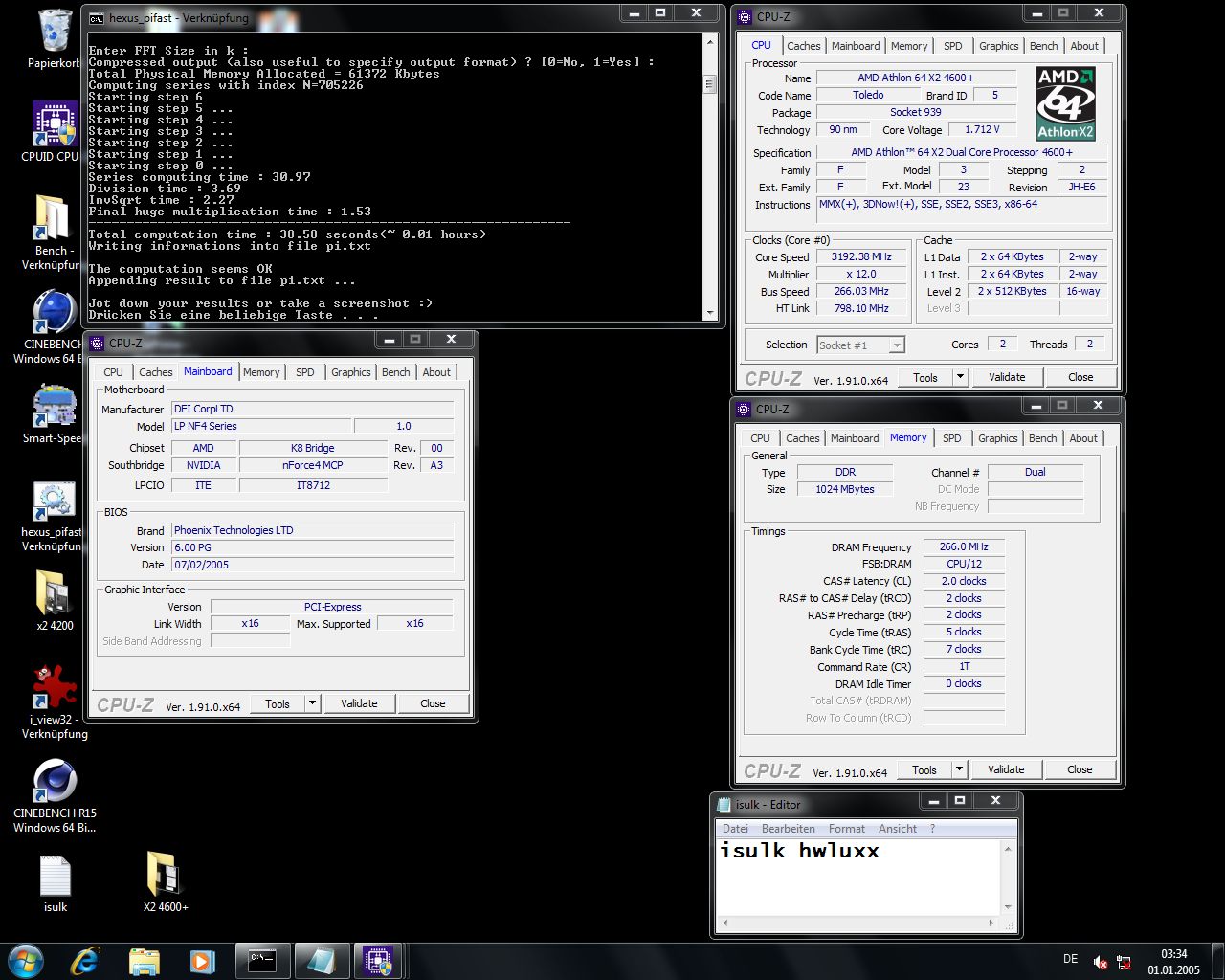Select About tab in Mainboard window
The width and height of the screenshot is (1225, 980).
[x=436, y=372]
